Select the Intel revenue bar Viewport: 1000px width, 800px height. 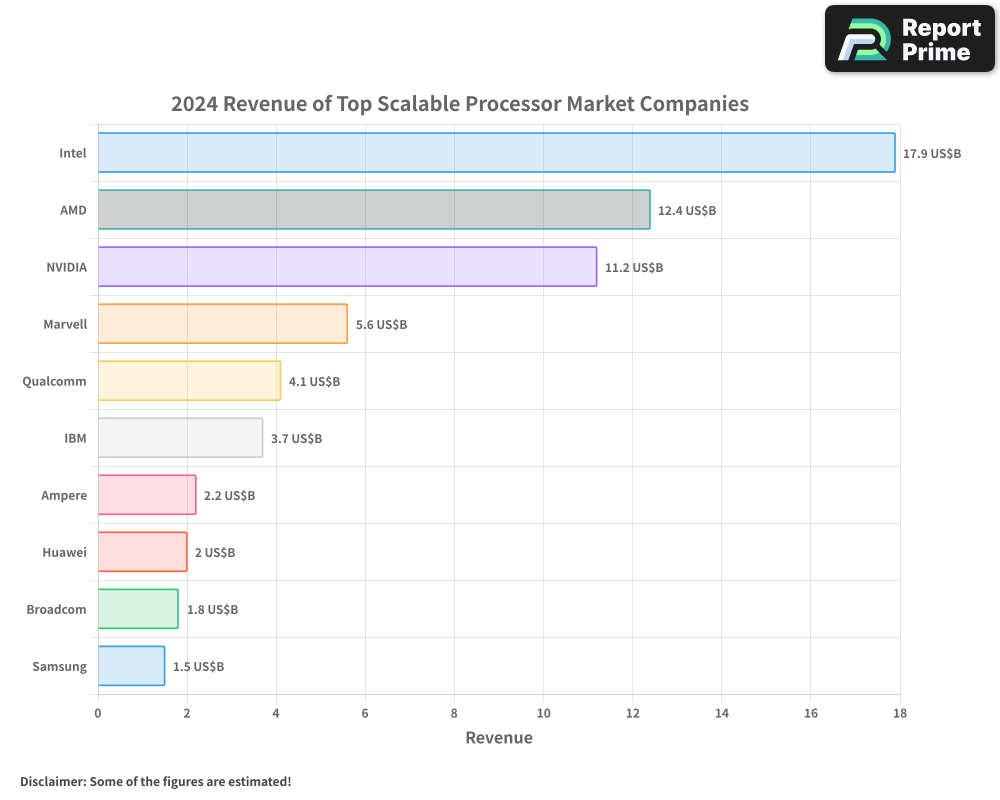pos(495,153)
